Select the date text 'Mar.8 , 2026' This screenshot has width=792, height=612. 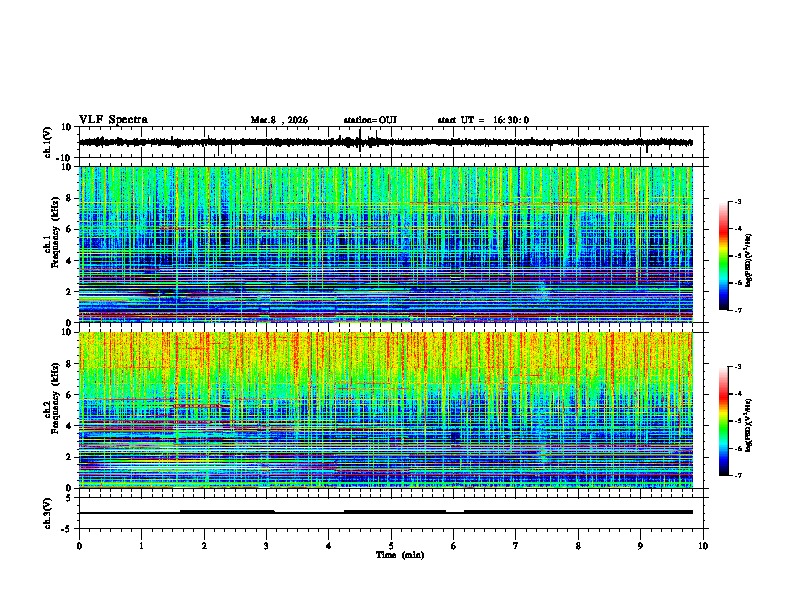279,120
